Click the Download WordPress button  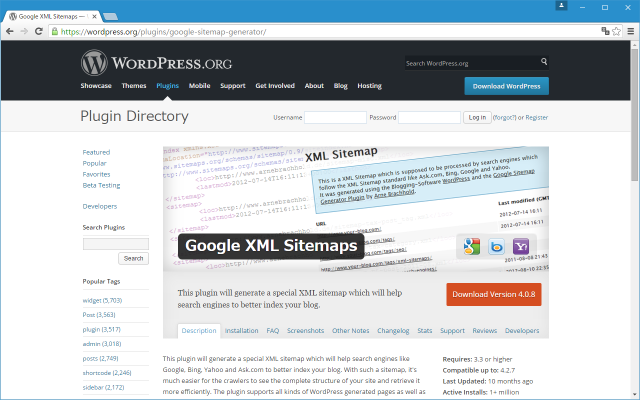point(507,86)
